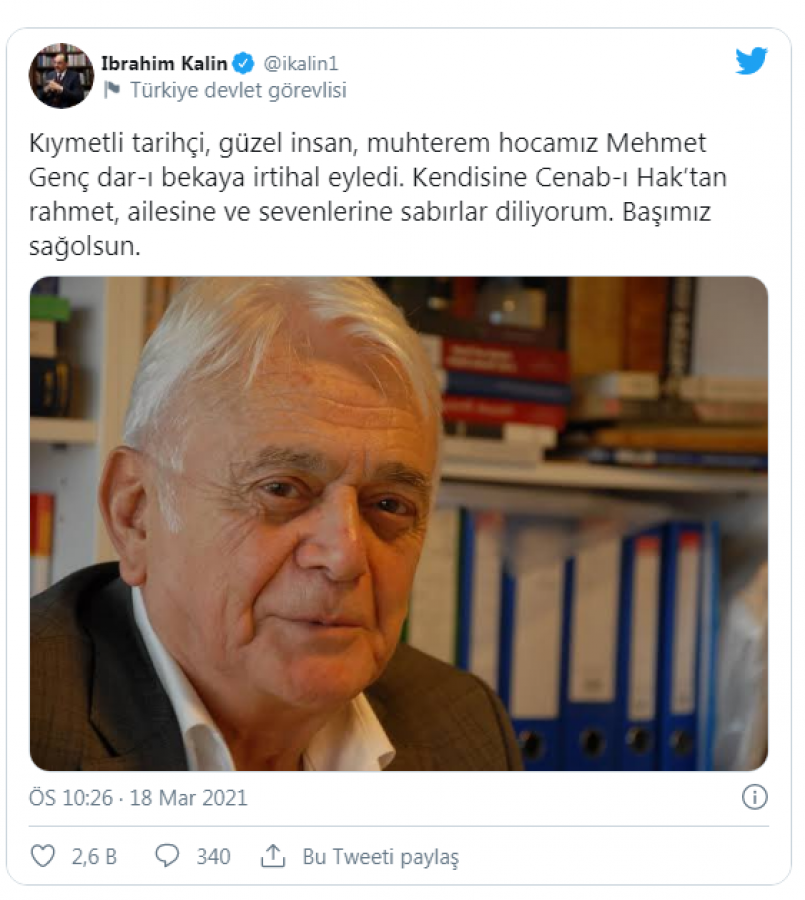Open the tweet info circle icon
Viewport: 805px width, 900px height.
[x=754, y=797]
